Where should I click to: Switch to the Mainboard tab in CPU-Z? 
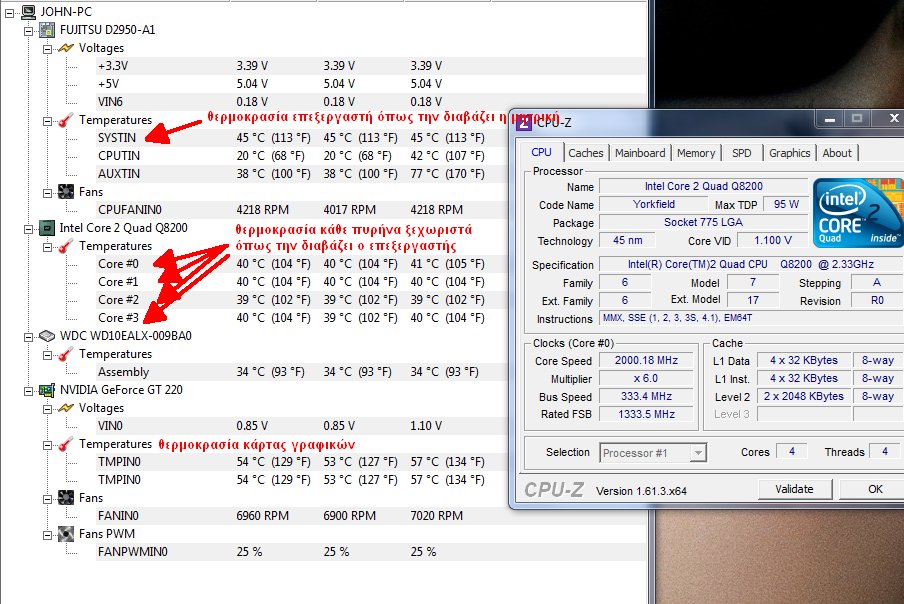[x=640, y=153]
